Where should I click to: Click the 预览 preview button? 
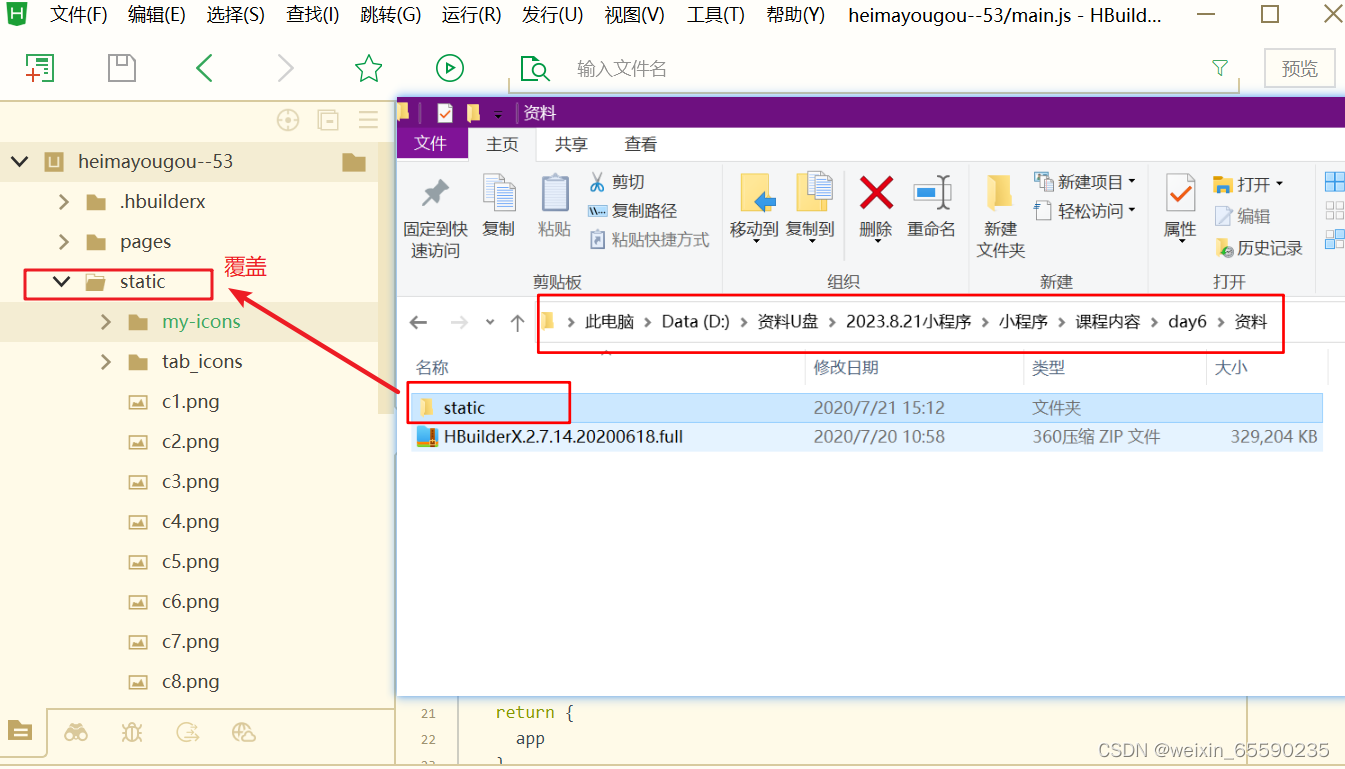click(x=1299, y=69)
